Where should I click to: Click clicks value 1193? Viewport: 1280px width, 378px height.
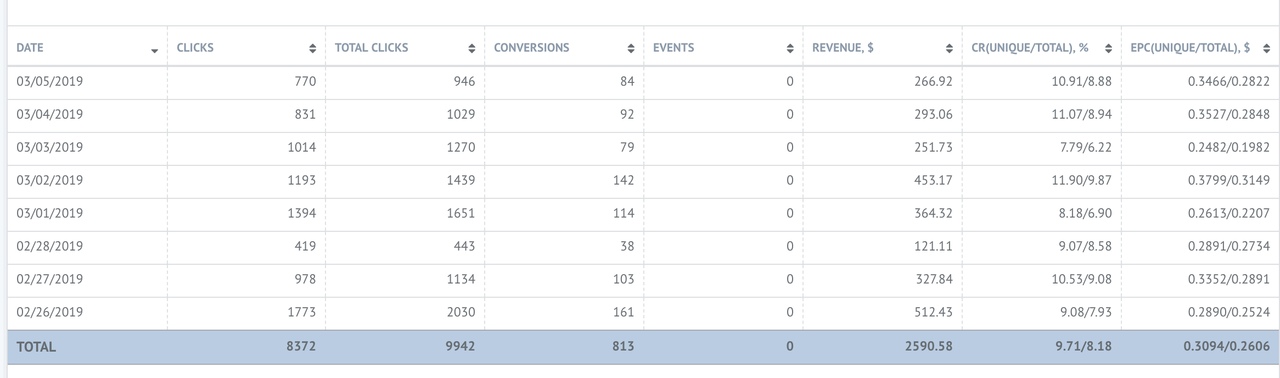pos(301,180)
